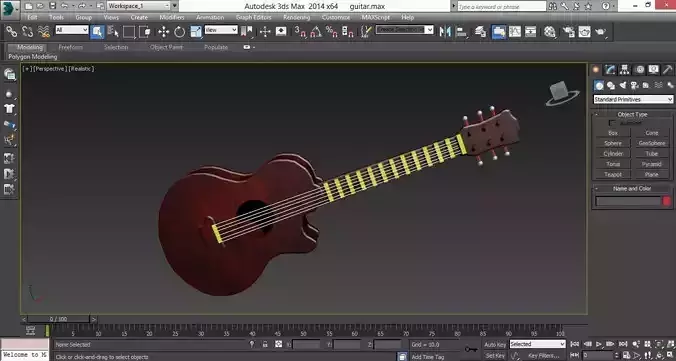Toggle 3D Snaps button
676x361 pixels.
(x=300, y=31)
